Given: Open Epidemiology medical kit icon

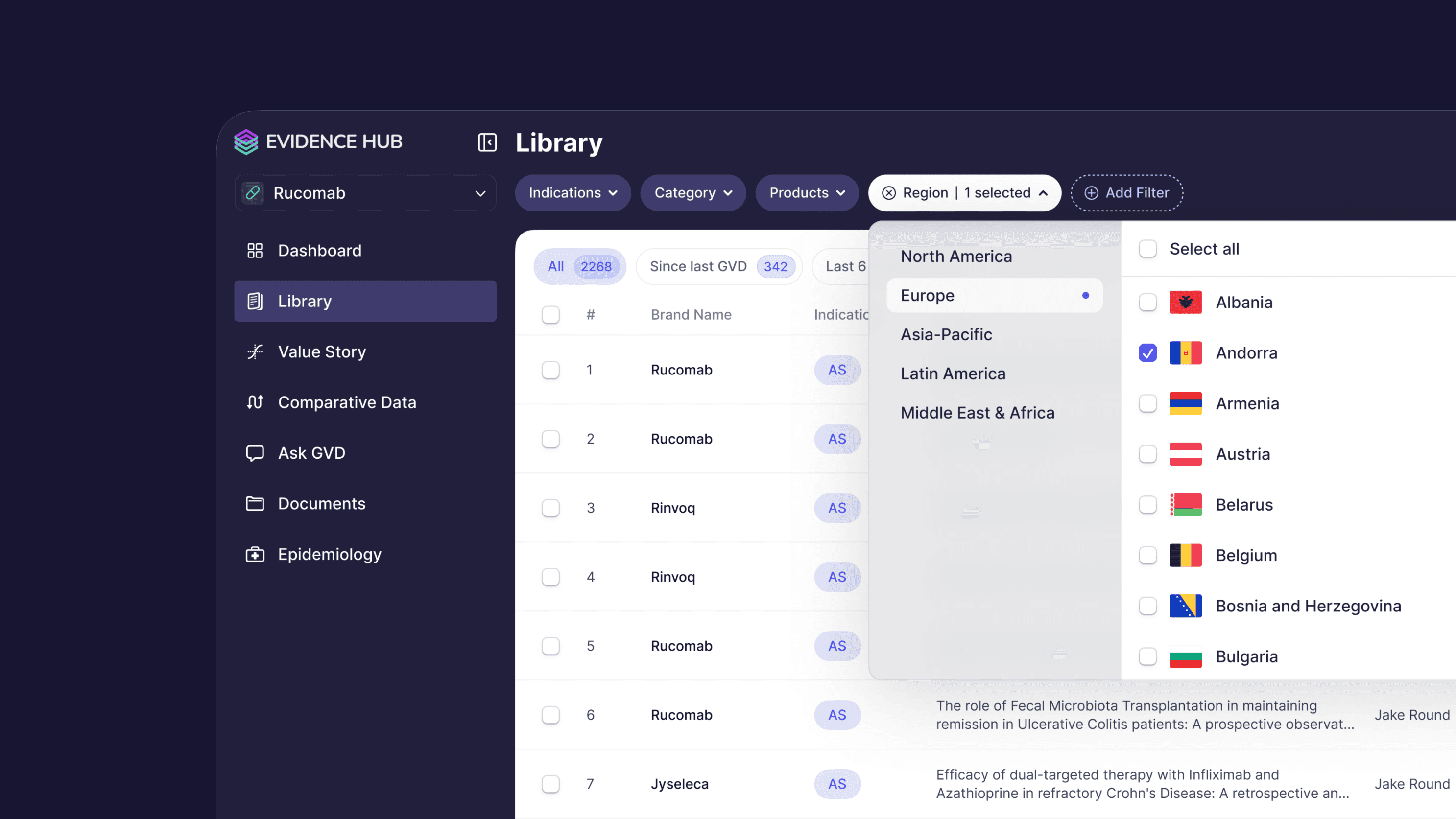Looking at the screenshot, I should coord(255,554).
